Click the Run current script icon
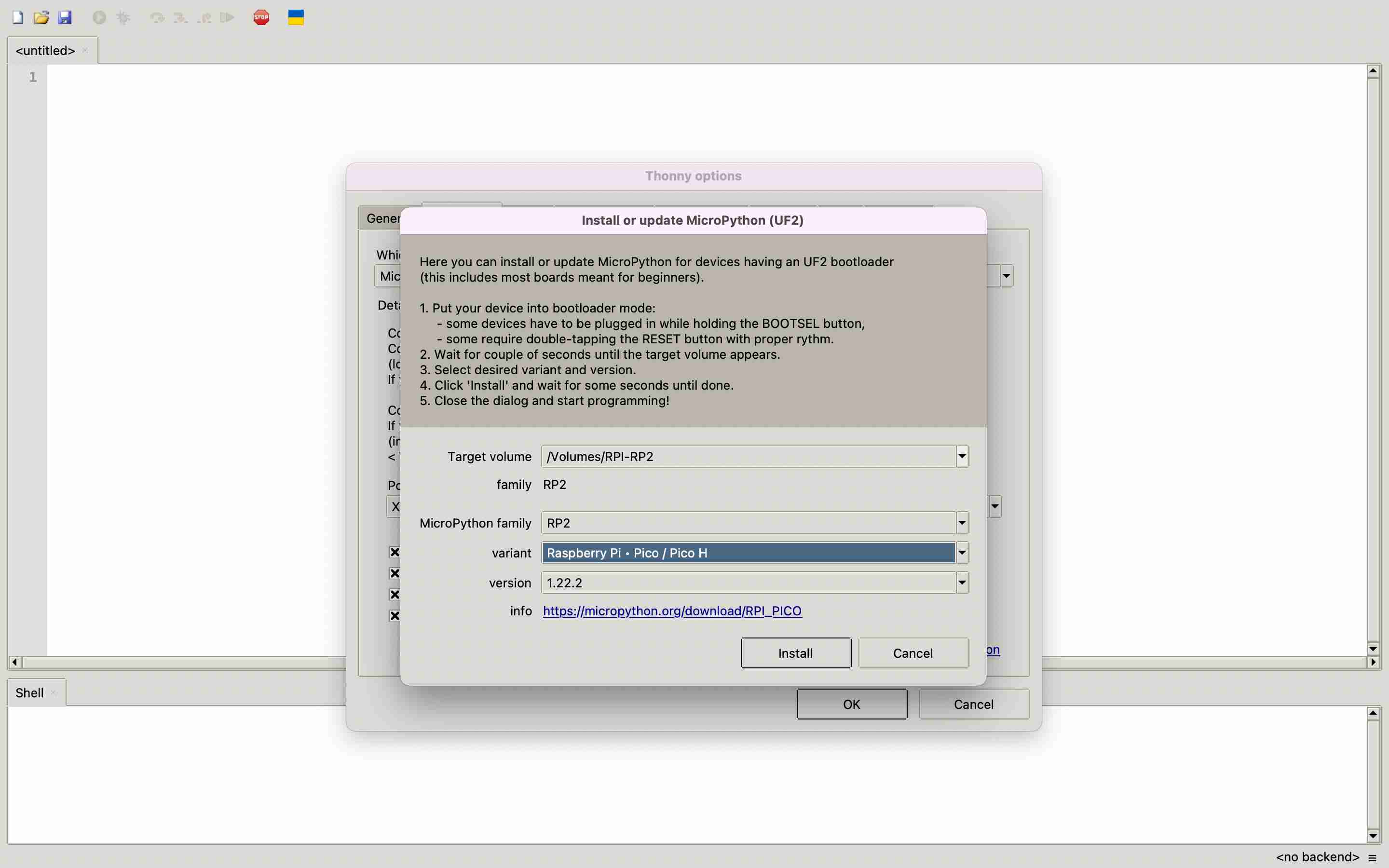This screenshot has width=1389, height=868. [99, 17]
